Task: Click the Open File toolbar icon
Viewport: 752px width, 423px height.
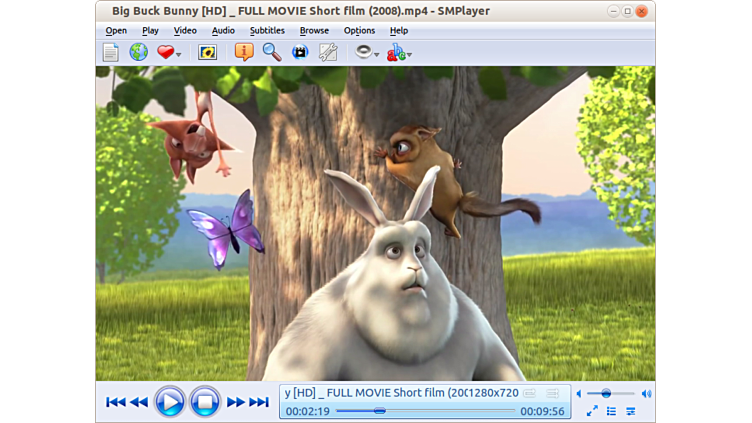Action: 110,52
